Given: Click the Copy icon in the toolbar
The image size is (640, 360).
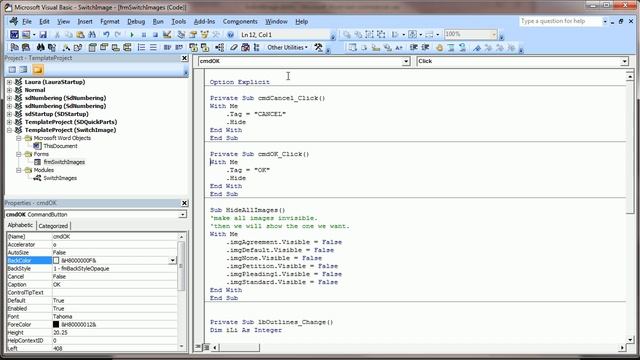Looking at the screenshot, I should 69,35.
